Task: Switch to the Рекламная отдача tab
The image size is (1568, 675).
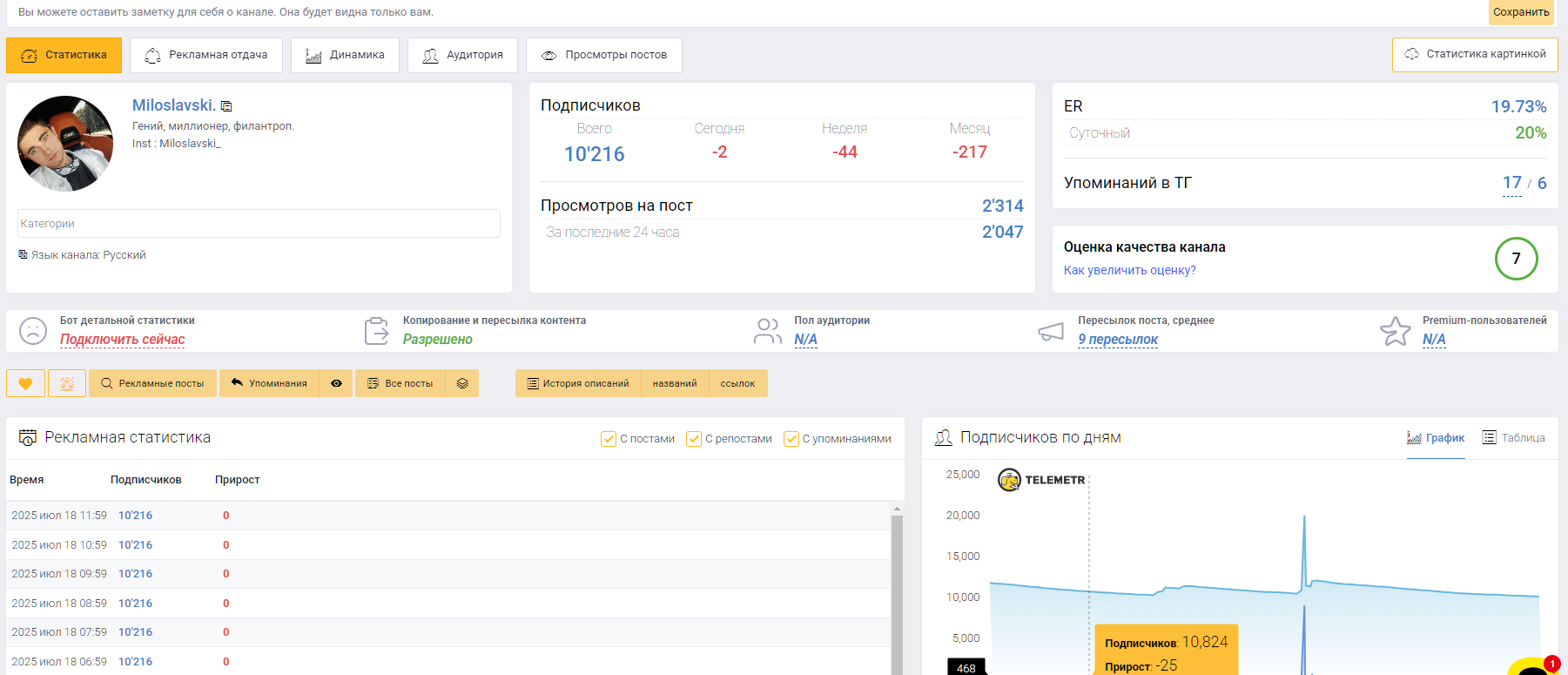Action: 206,55
